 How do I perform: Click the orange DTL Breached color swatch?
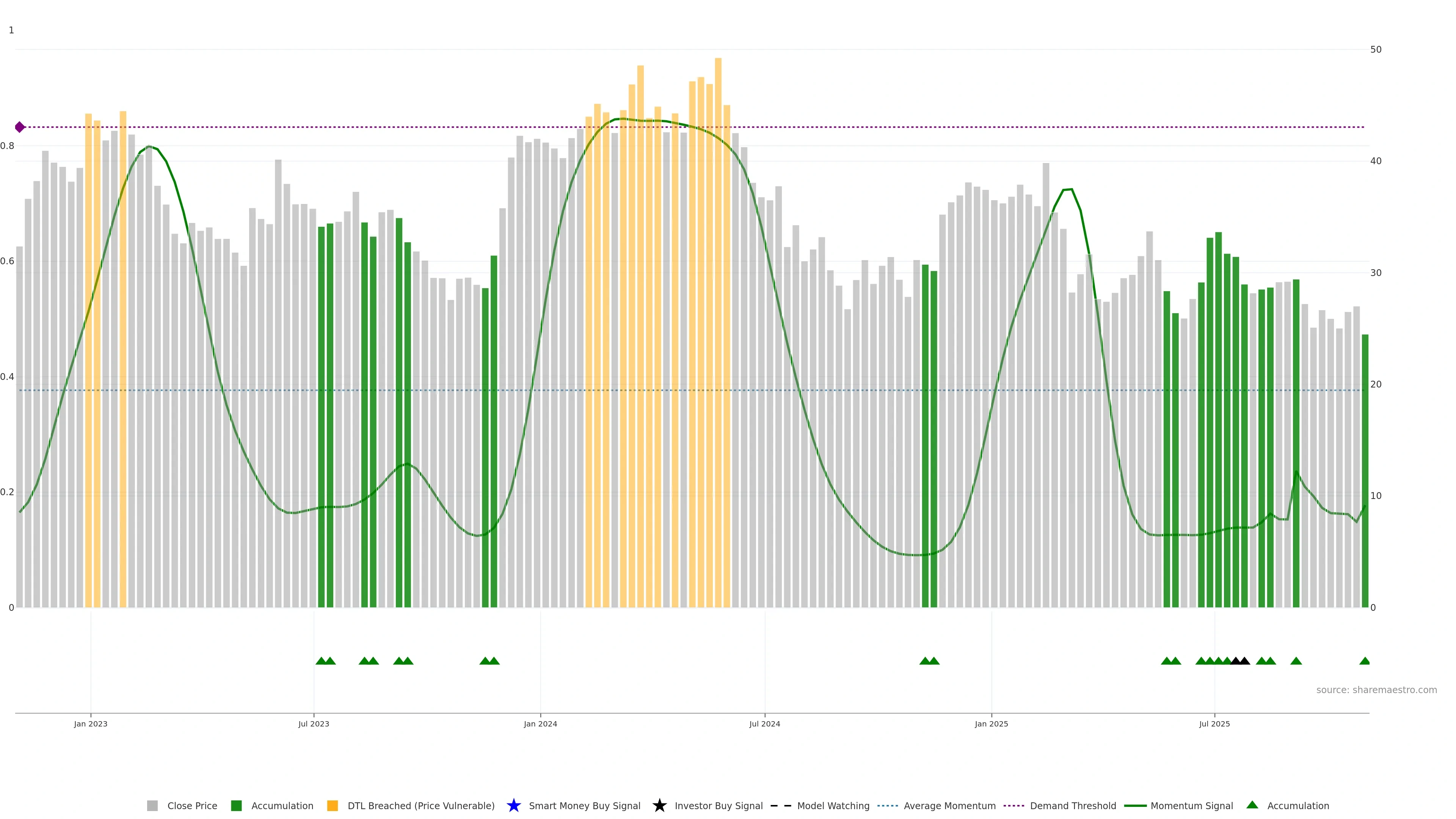(333, 805)
